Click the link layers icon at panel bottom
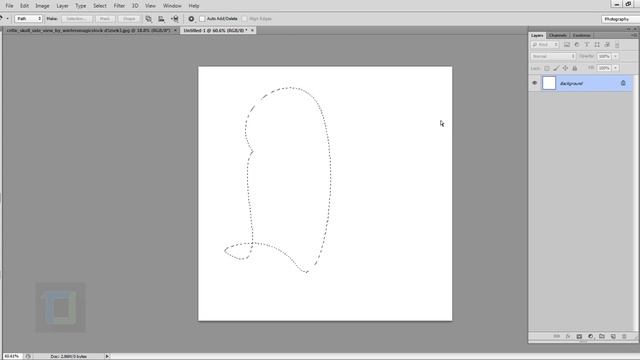 556,336
